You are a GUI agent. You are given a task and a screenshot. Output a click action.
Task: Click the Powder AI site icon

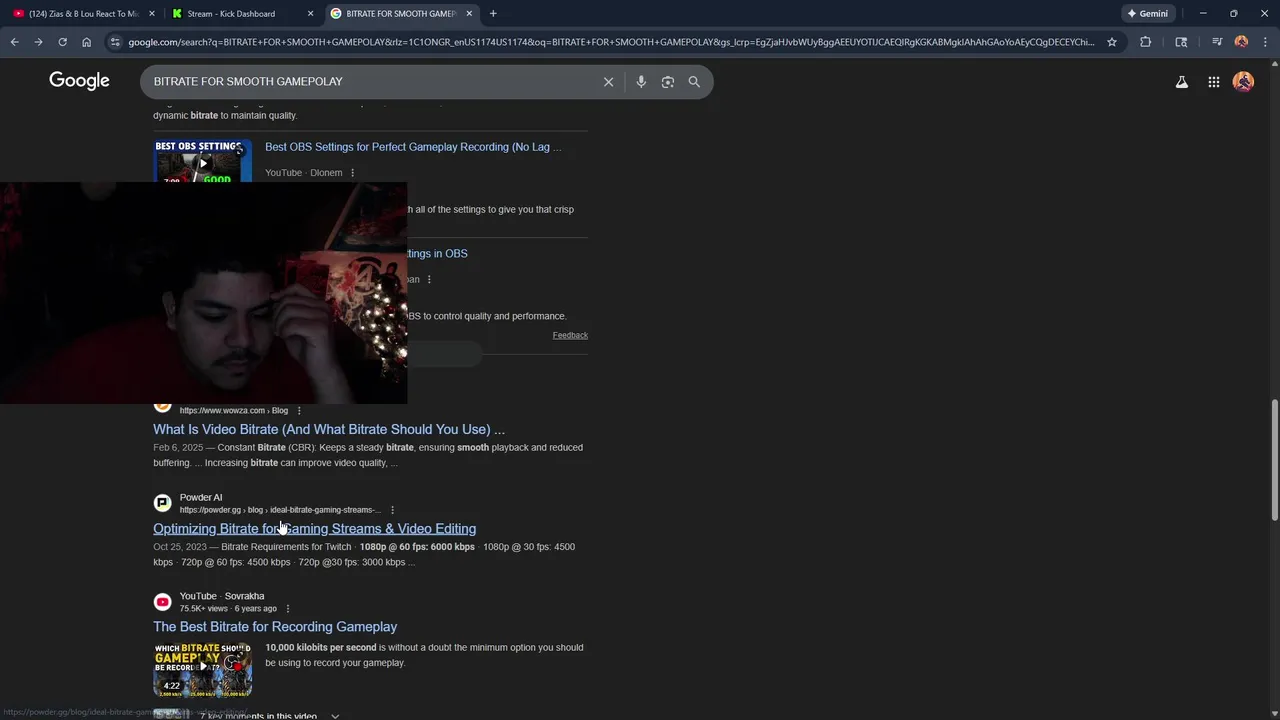[162, 503]
